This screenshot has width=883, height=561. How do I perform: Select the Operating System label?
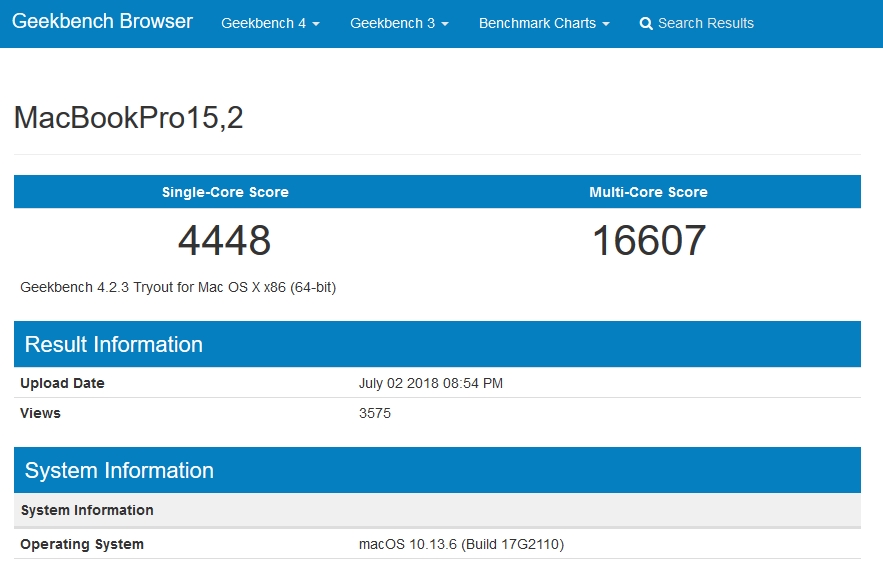(x=82, y=544)
